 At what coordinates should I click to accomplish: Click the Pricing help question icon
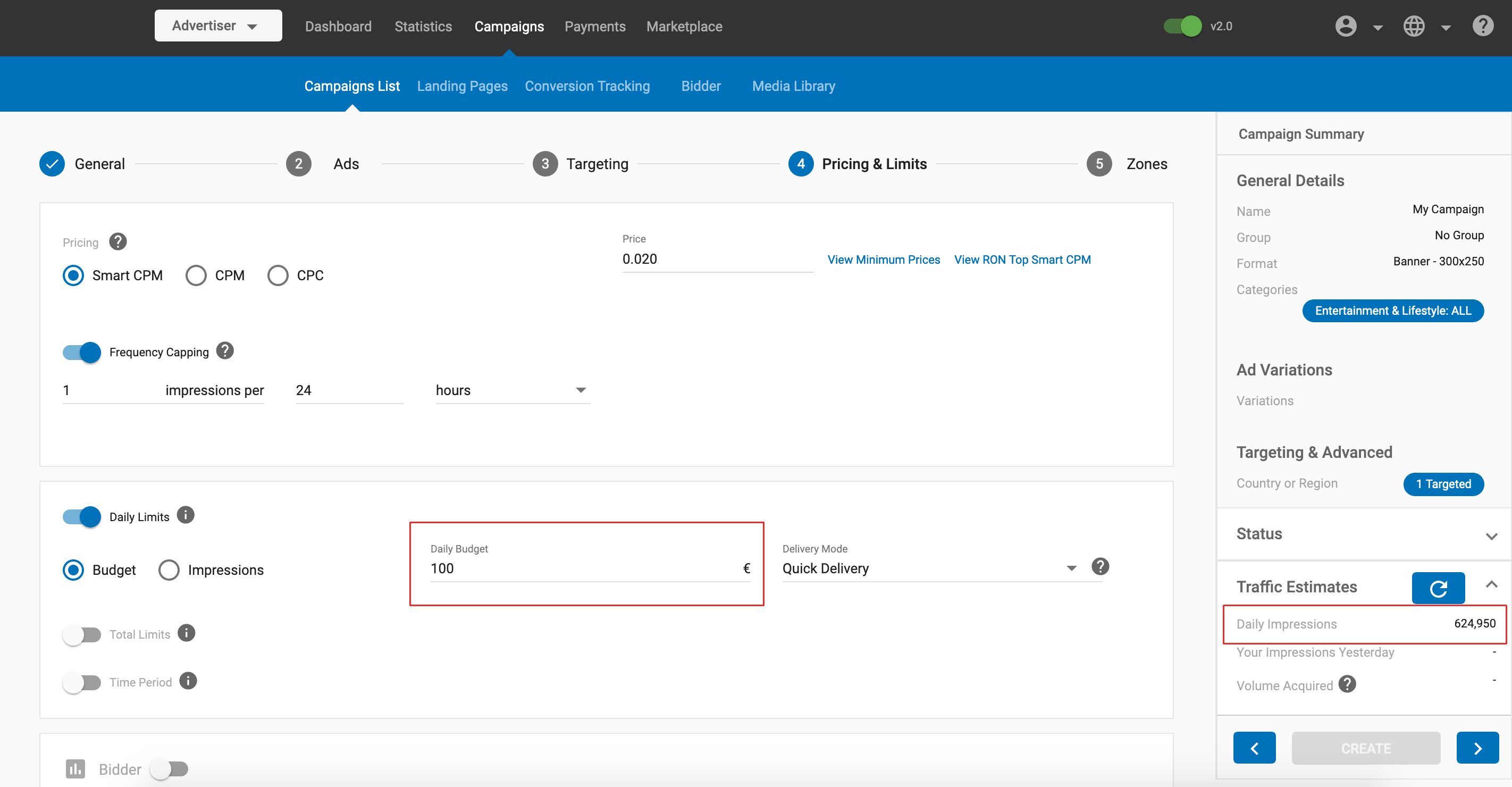(118, 242)
